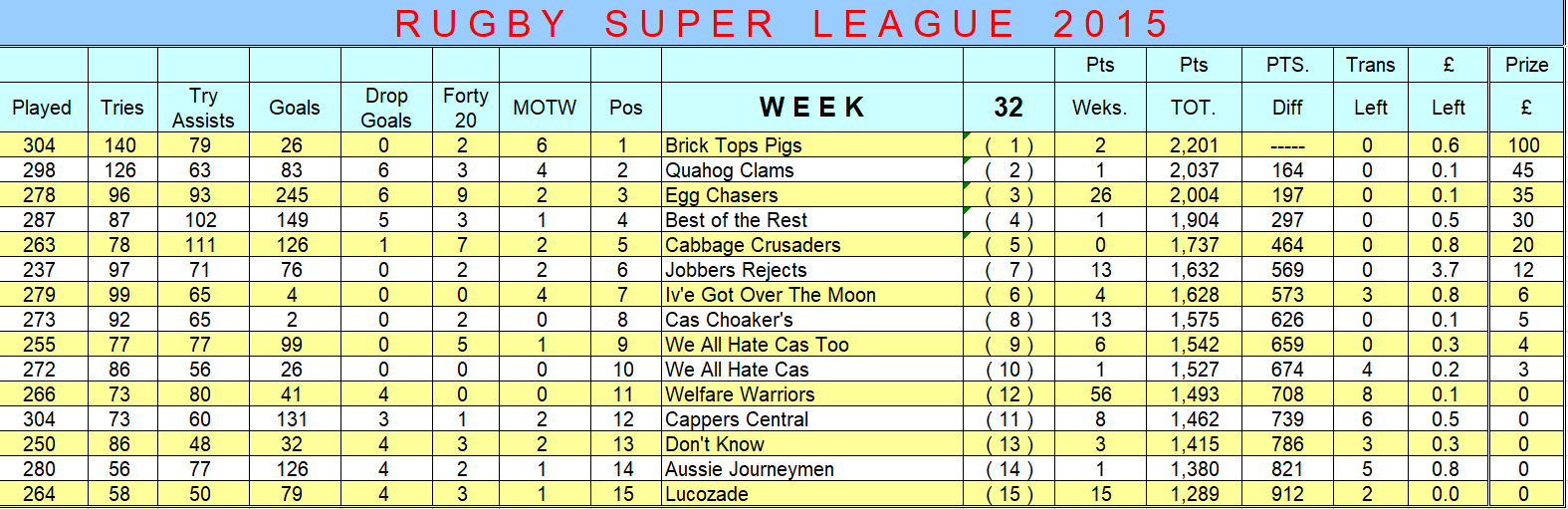Click Aussie Journeymen team name
1568x509 pixels.
[x=750, y=469]
